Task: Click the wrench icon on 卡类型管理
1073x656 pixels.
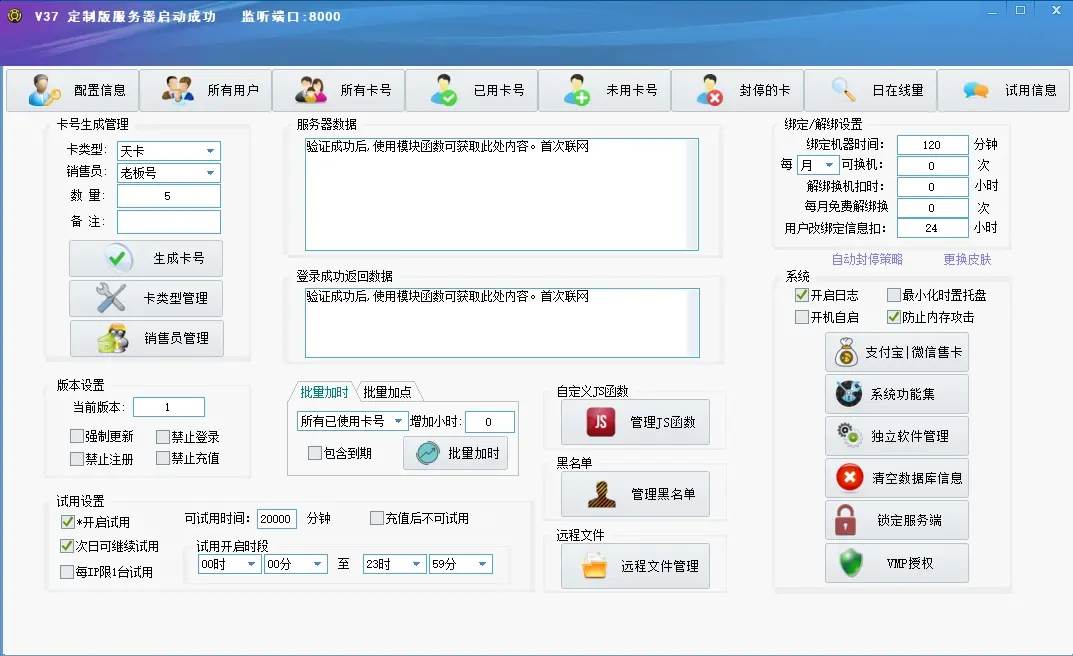Action: (111, 298)
